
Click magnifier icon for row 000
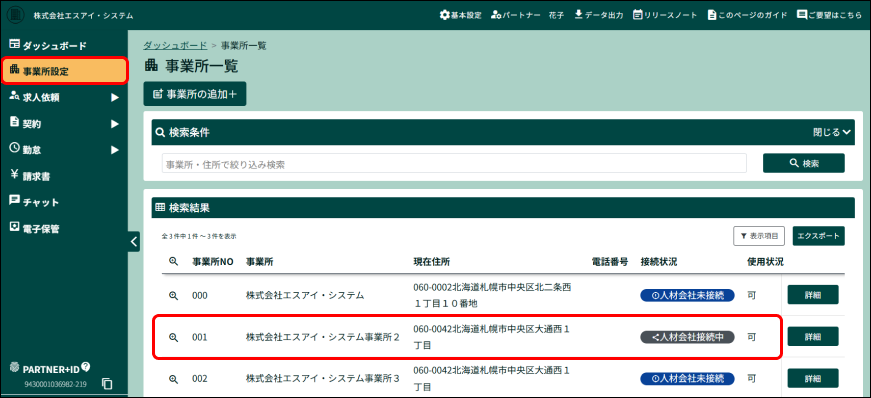pyautogui.click(x=173, y=296)
